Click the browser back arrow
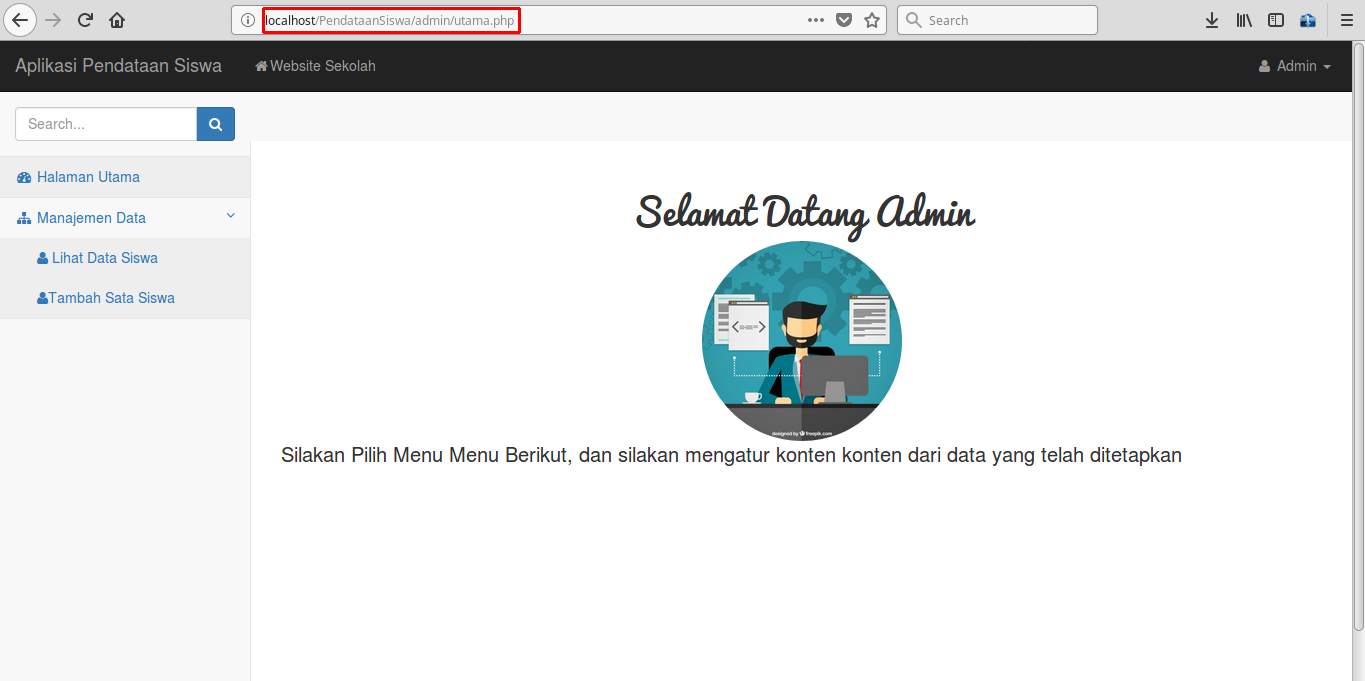 point(20,19)
